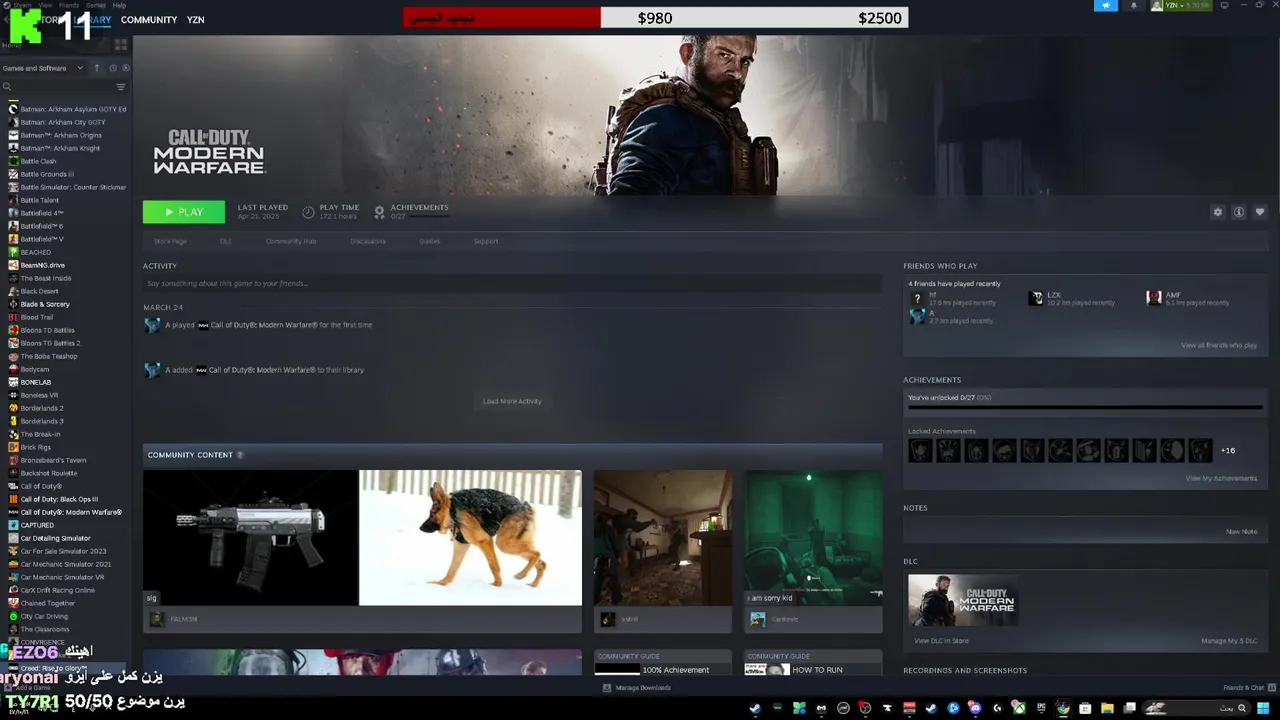Click the library search field

[x=58, y=87]
